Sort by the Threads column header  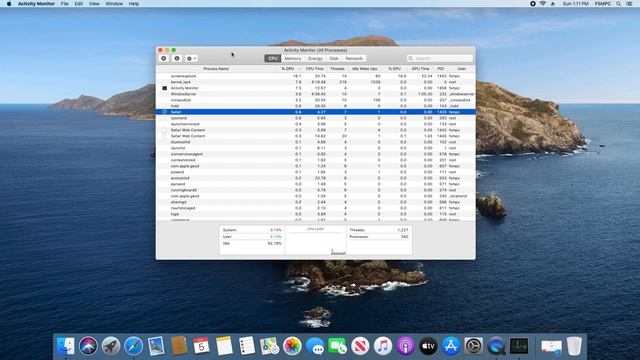(x=338, y=69)
